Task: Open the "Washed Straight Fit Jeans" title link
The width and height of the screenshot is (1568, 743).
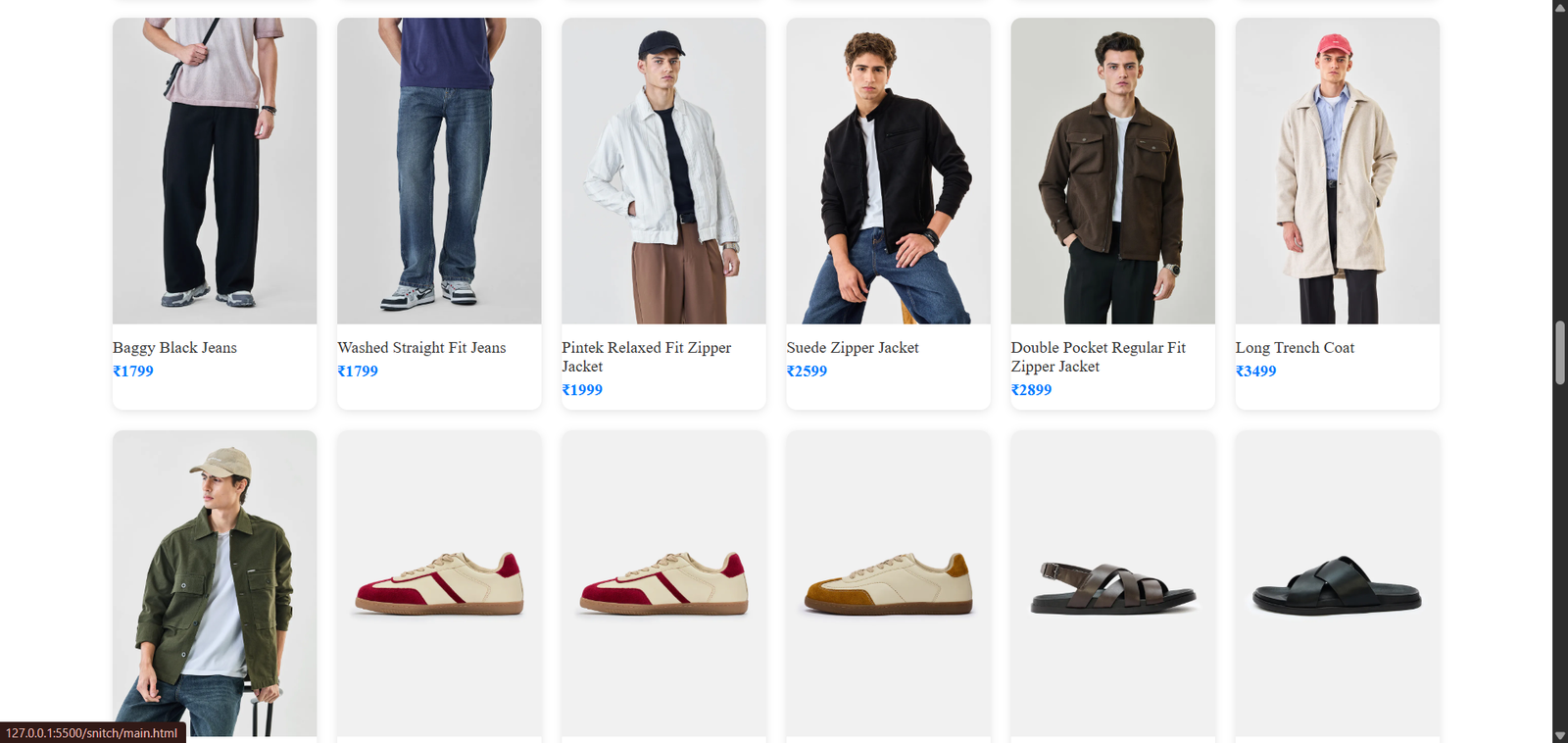Action: tap(421, 348)
